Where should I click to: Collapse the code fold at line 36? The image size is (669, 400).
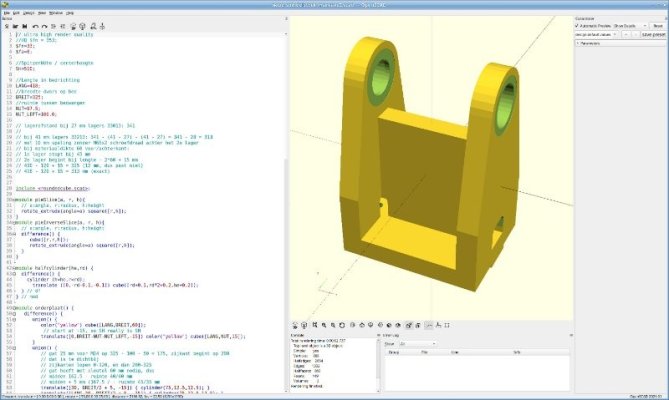pos(14,234)
